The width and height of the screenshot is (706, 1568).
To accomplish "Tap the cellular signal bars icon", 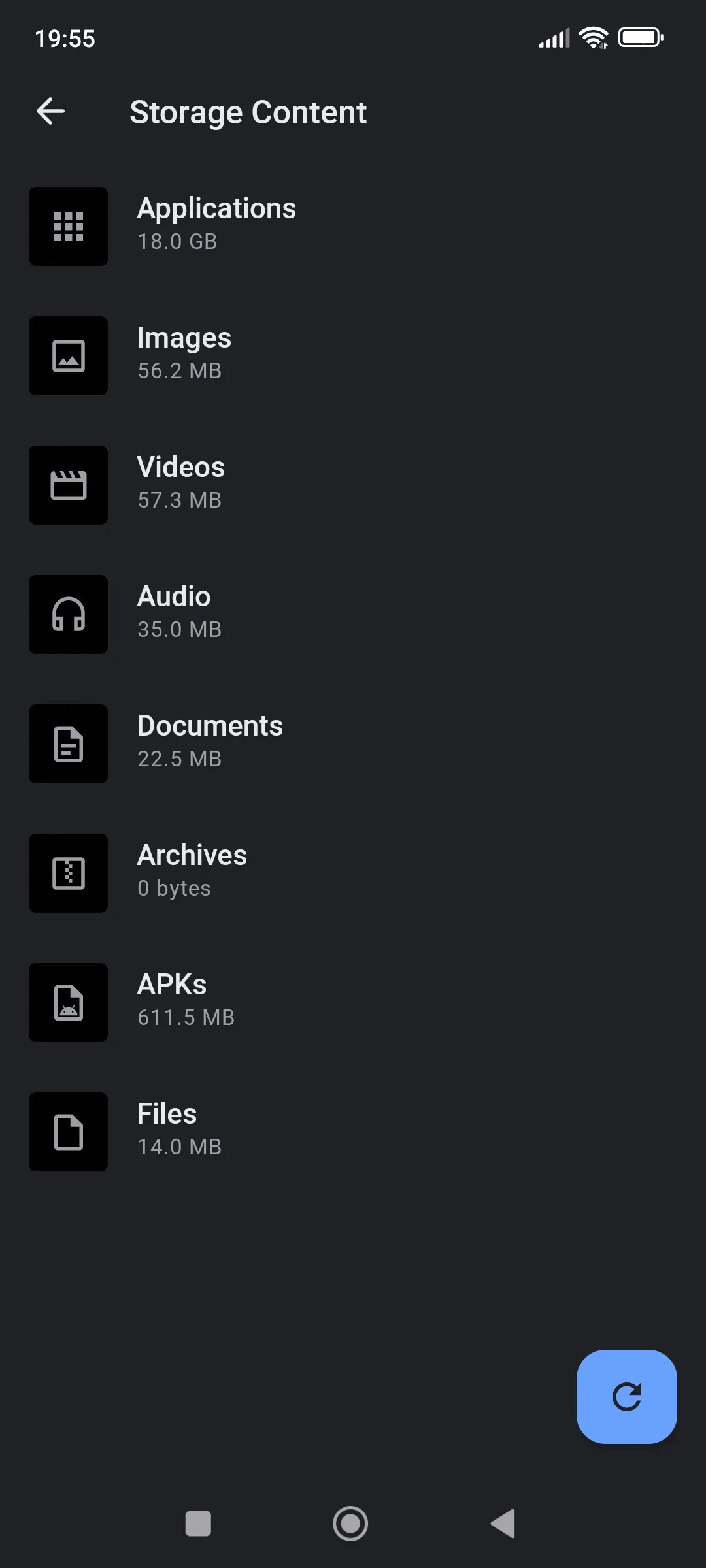I will 554,39.
